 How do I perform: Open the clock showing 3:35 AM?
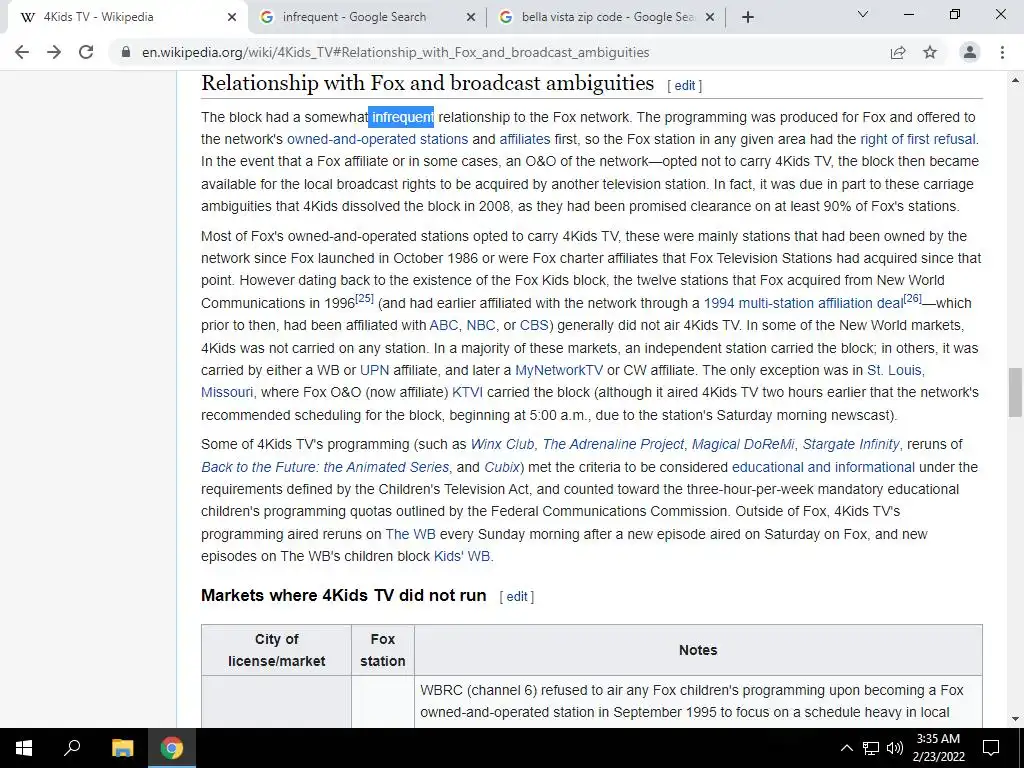coord(938,748)
